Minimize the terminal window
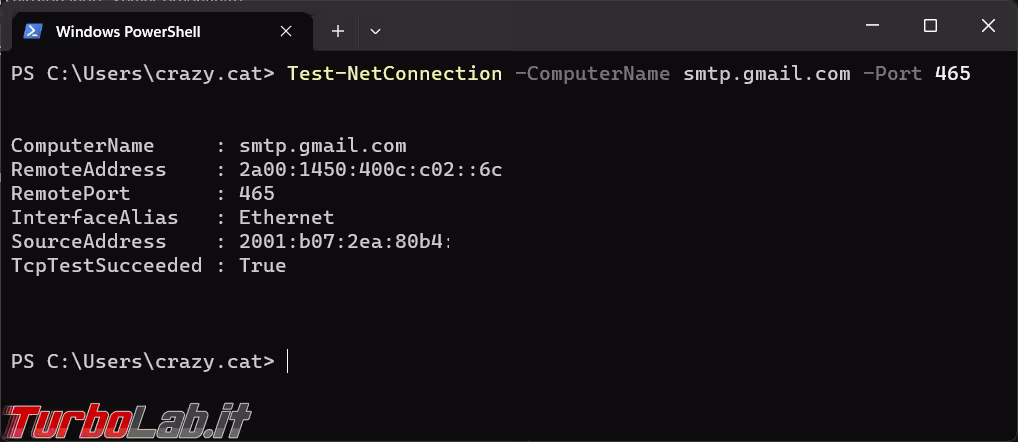Image resolution: width=1018 pixels, height=442 pixels. (873, 27)
